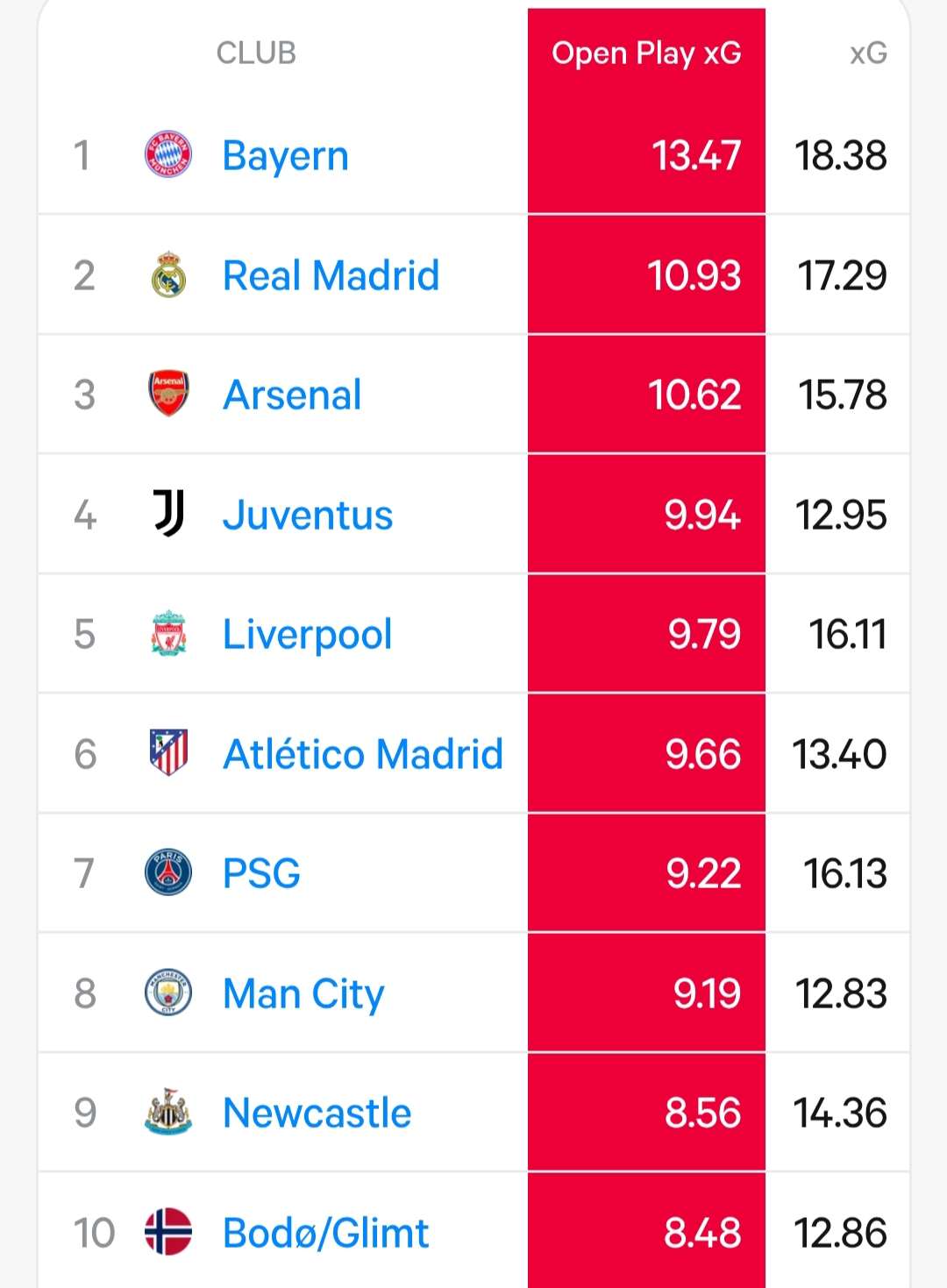The height and width of the screenshot is (1288, 947).
Task: Click the Juventus J logo icon
Action: coord(169,514)
